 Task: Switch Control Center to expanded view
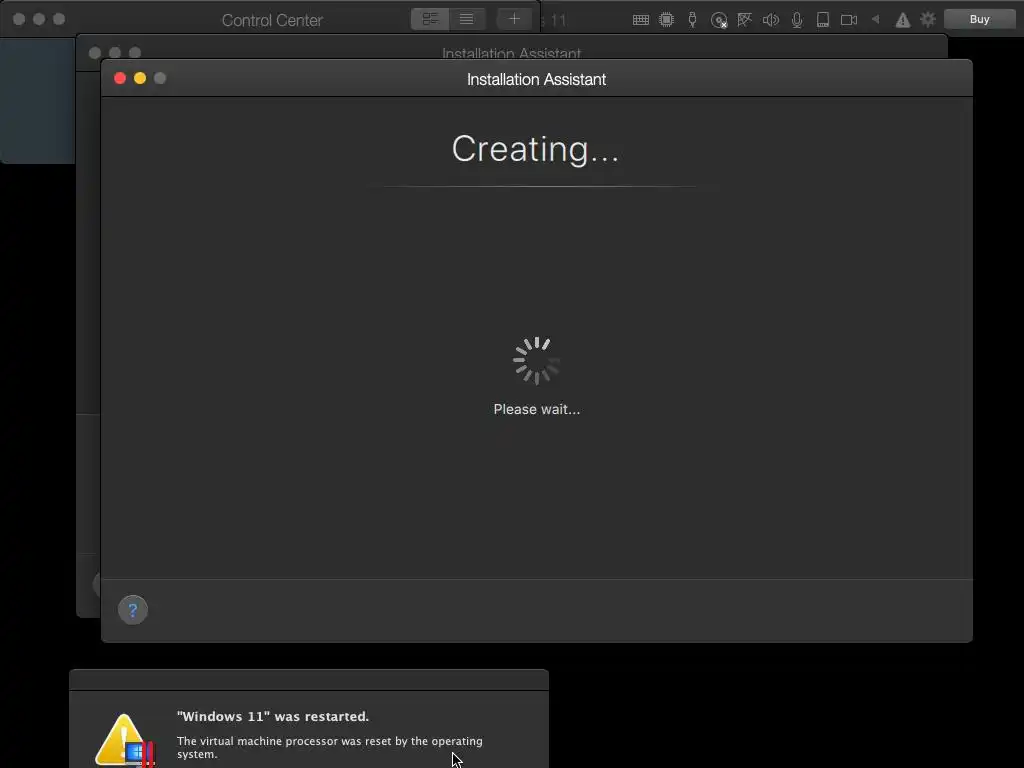430,19
